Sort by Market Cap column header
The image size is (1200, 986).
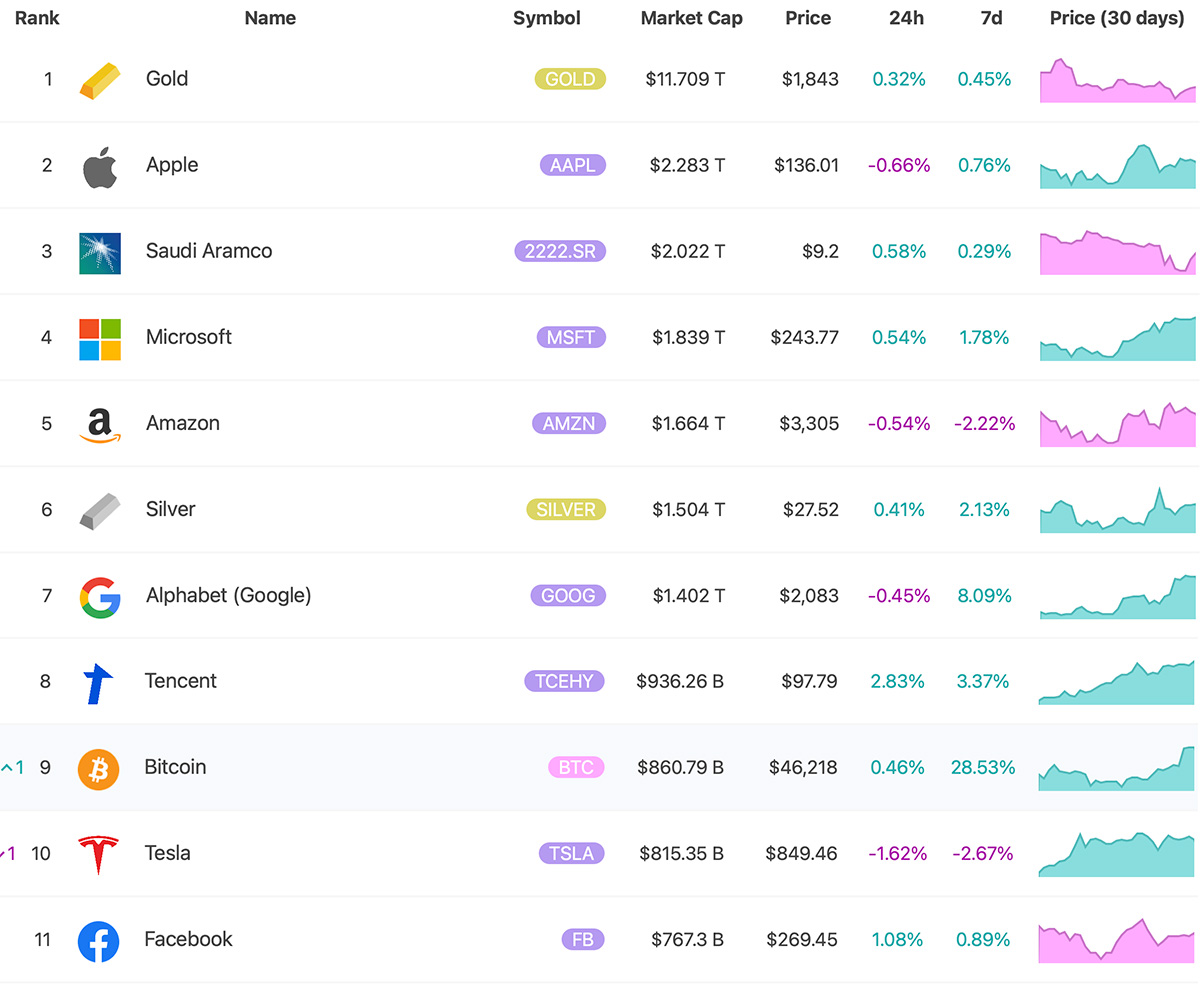691,19
